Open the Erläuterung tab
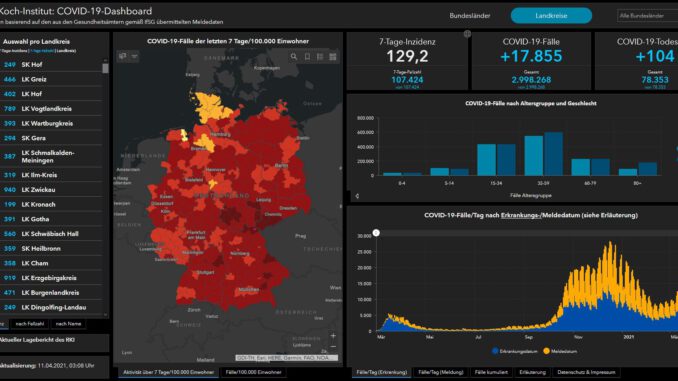The width and height of the screenshot is (678, 381). 532,372
